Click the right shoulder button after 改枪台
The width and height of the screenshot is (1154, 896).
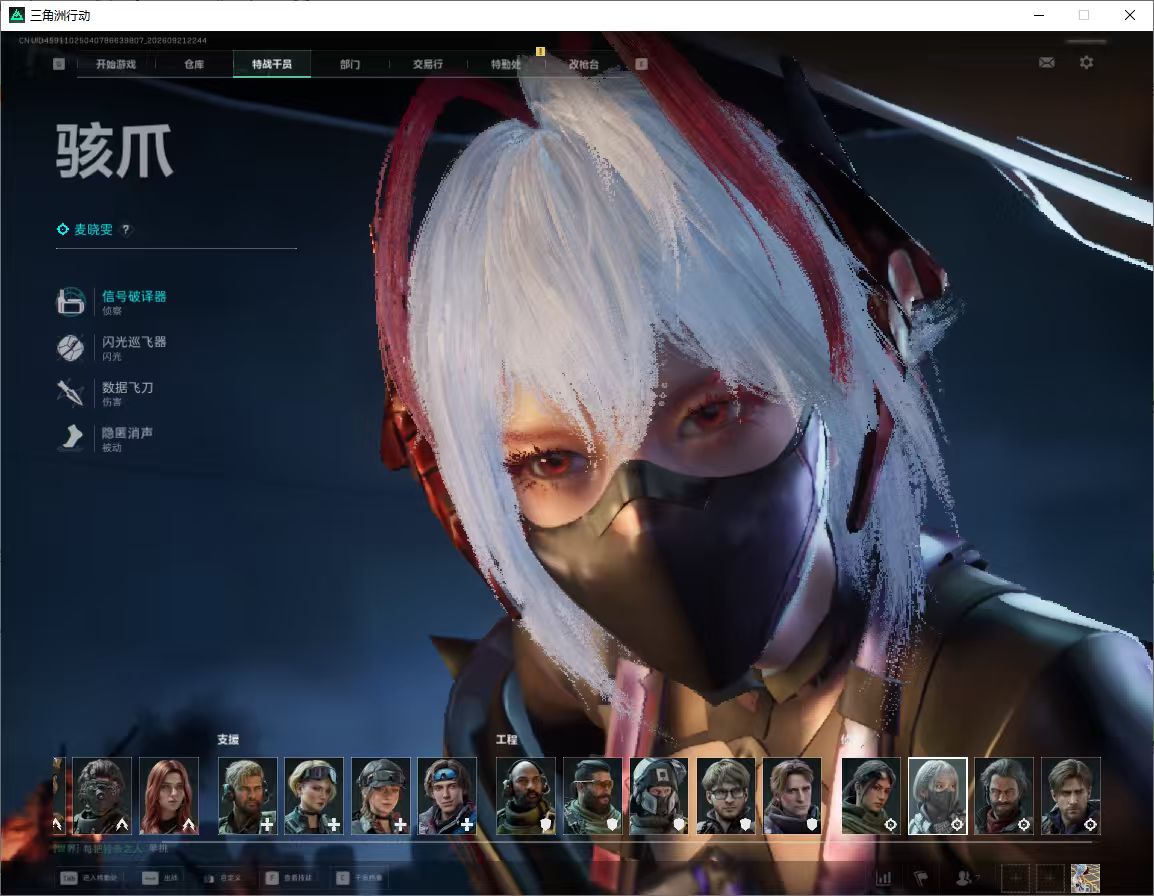click(x=641, y=64)
